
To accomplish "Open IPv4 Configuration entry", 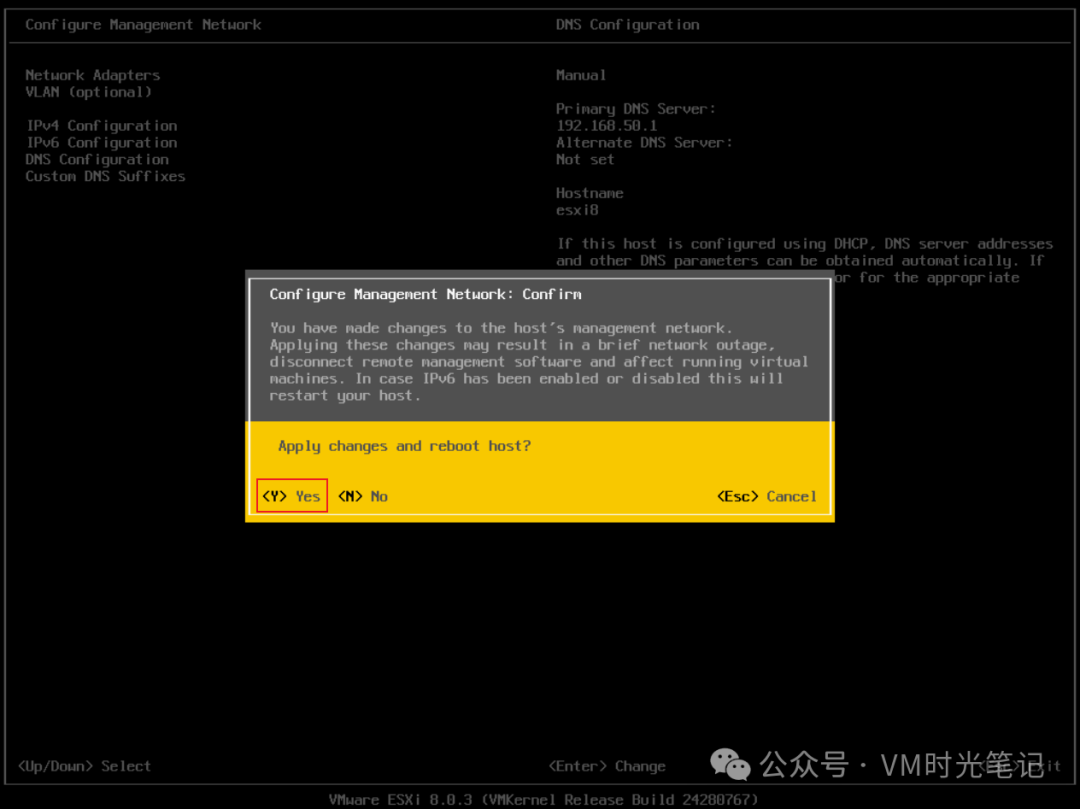I will click(x=101, y=125).
